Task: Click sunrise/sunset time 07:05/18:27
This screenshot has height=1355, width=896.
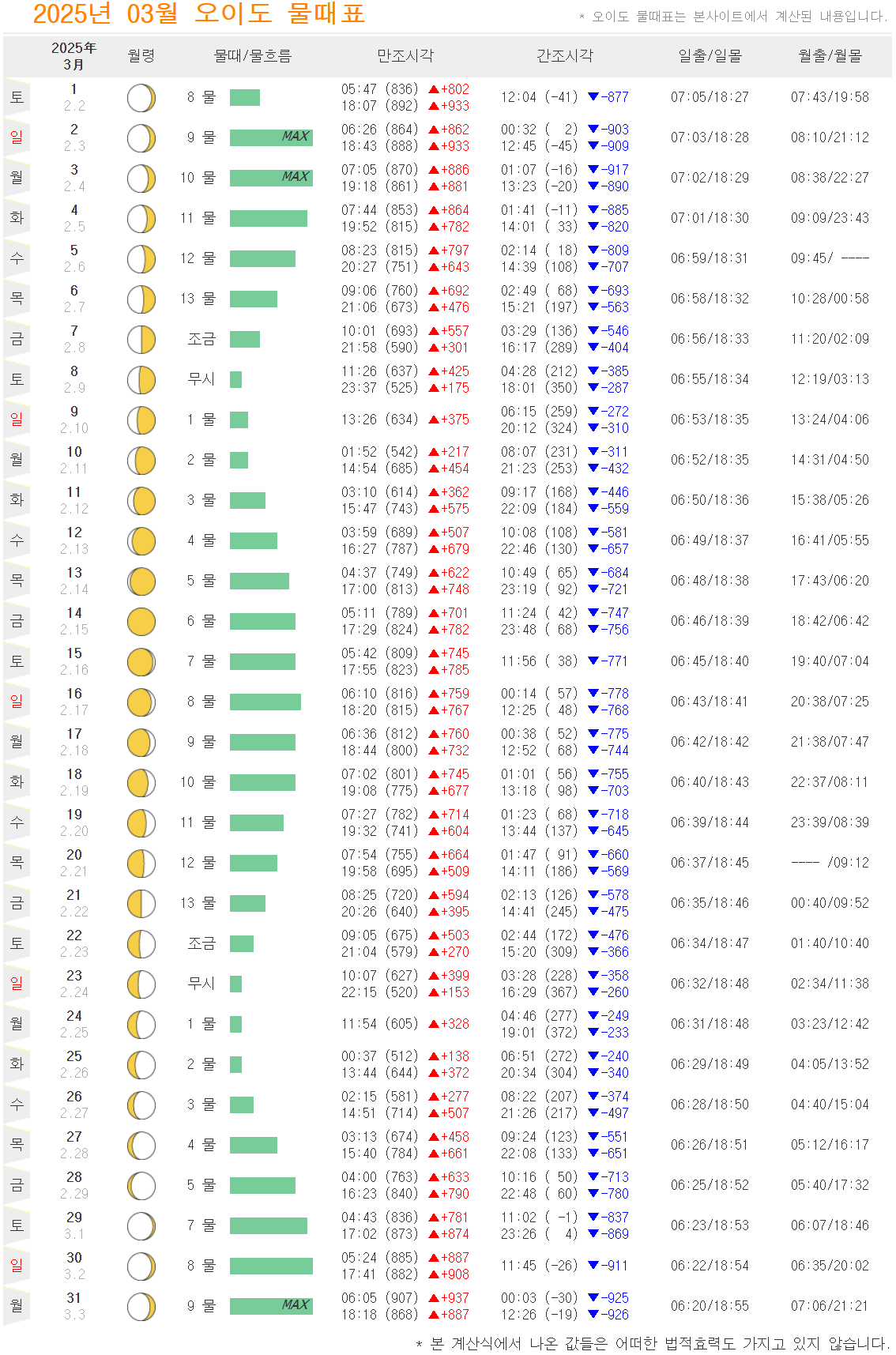Action: 710,97
